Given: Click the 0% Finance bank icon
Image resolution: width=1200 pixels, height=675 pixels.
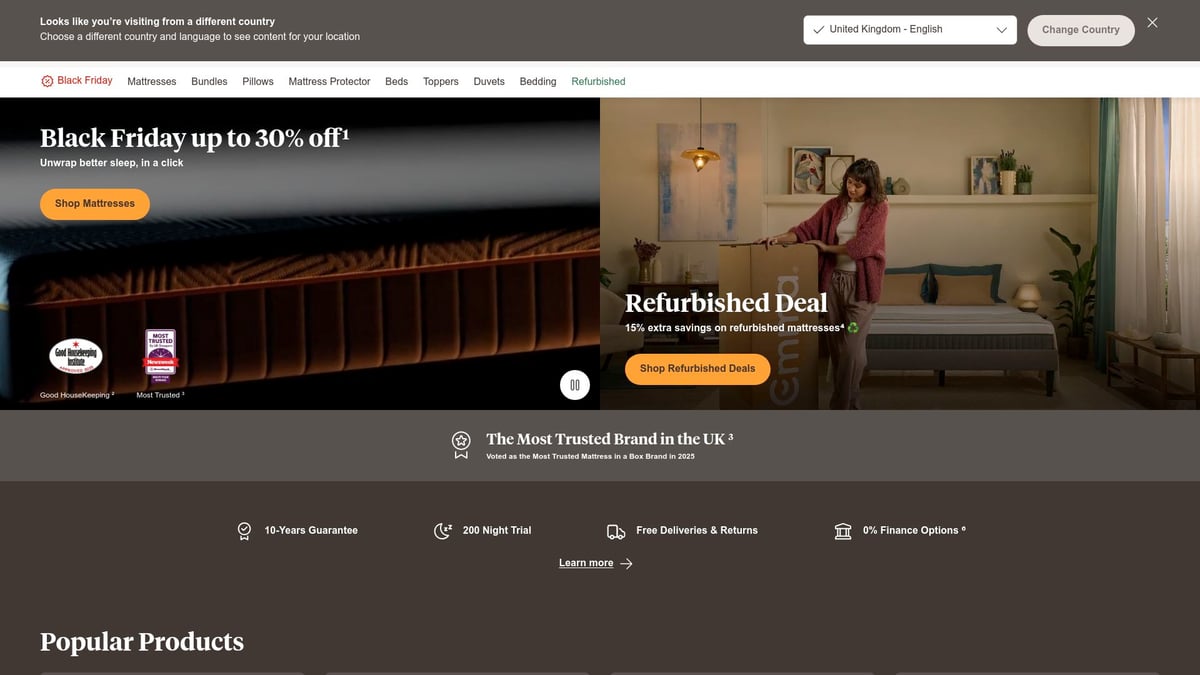Looking at the screenshot, I should click(x=843, y=531).
